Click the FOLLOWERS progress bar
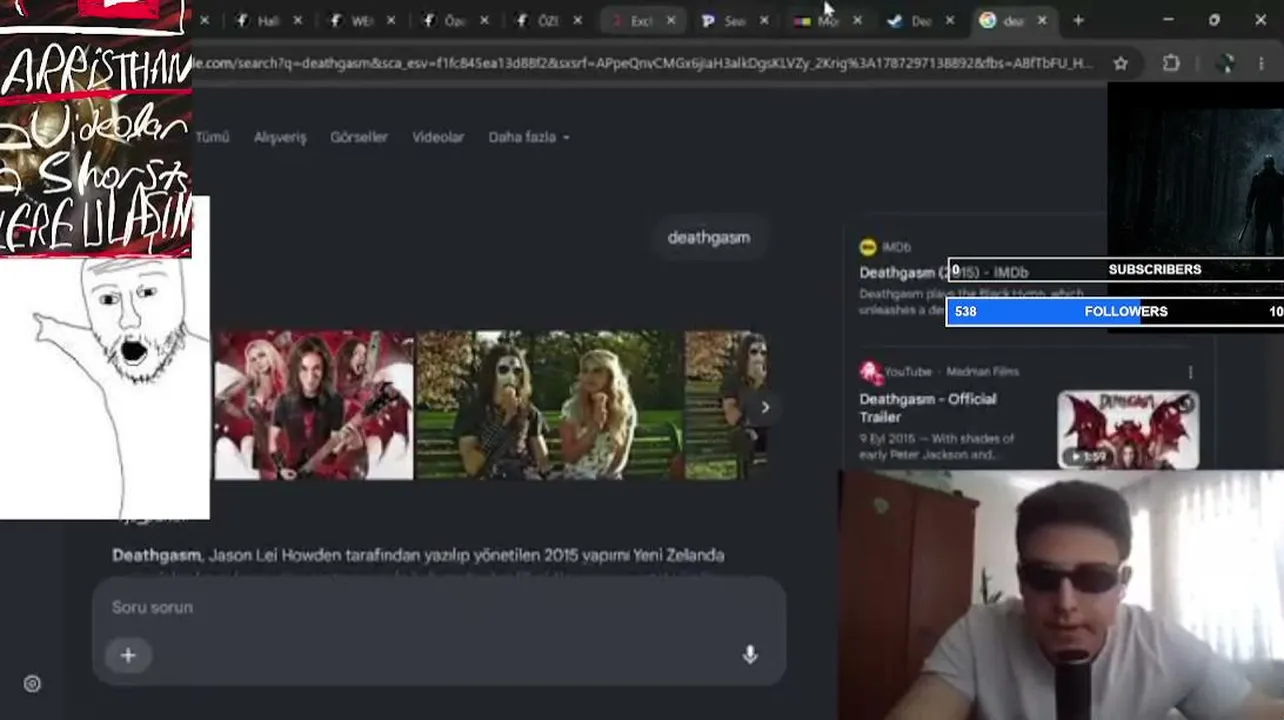This screenshot has height=720, width=1284. click(1114, 311)
